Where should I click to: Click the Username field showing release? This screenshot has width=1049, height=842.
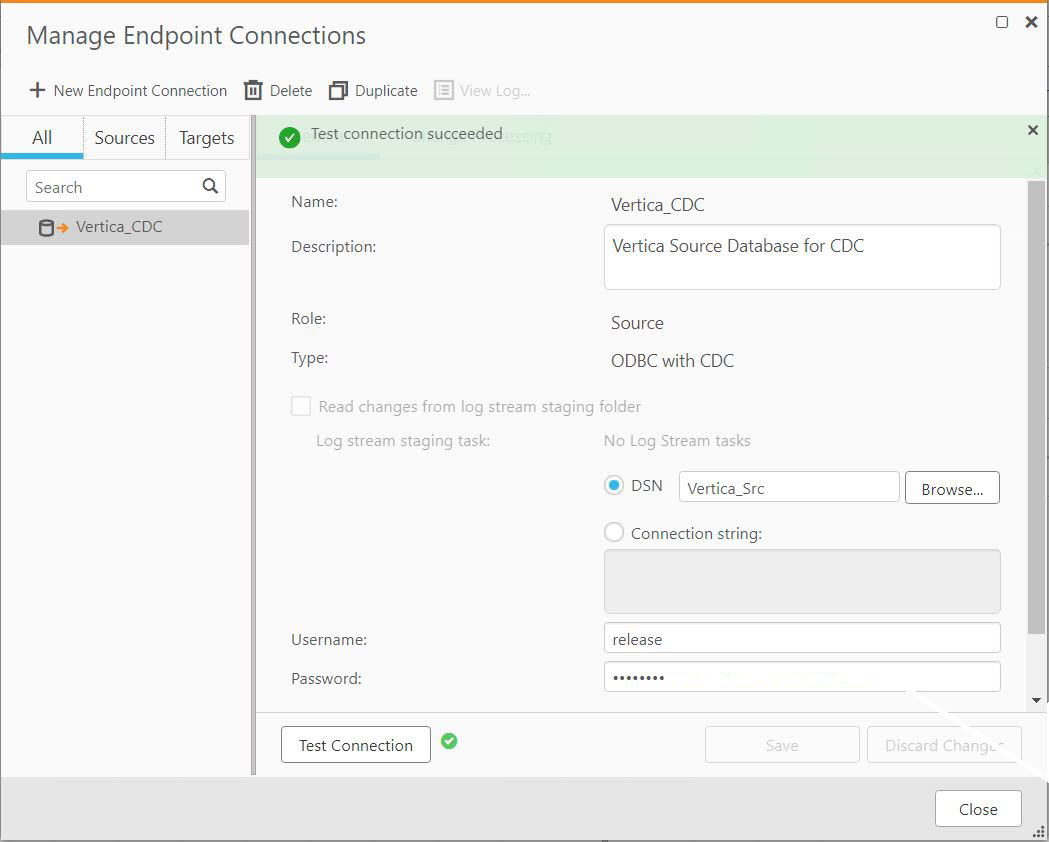coord(802,638)
